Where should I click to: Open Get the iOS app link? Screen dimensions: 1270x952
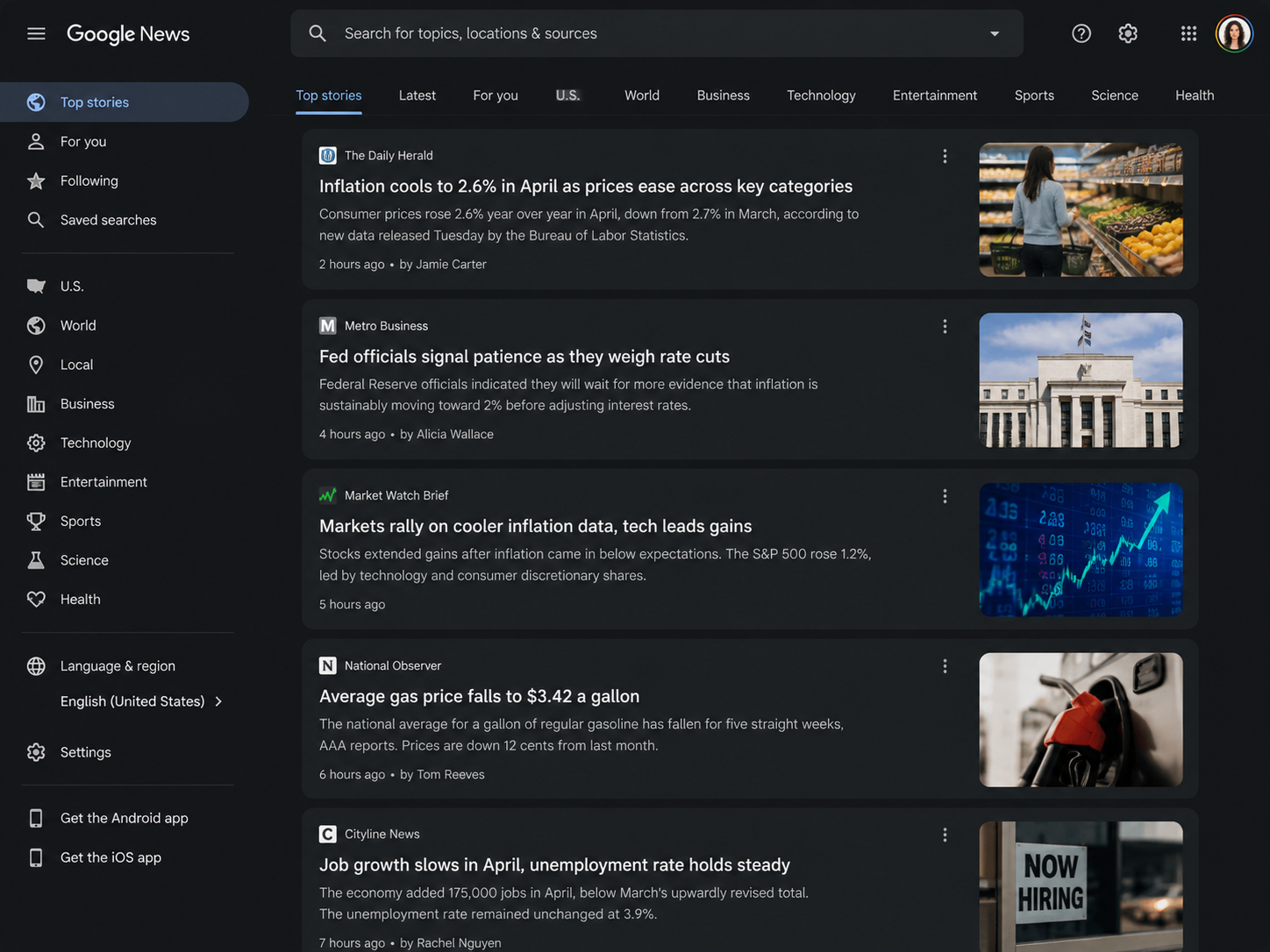pyautogui.click(x=111, y=857)
